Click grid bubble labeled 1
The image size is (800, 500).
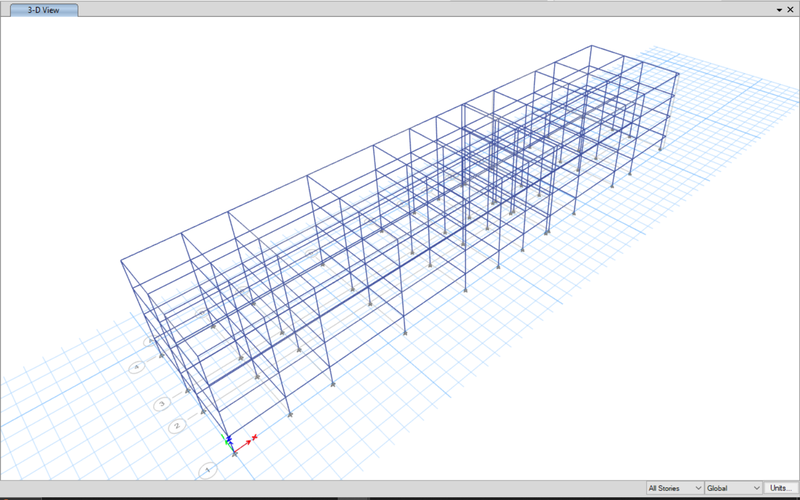(208, 470)
